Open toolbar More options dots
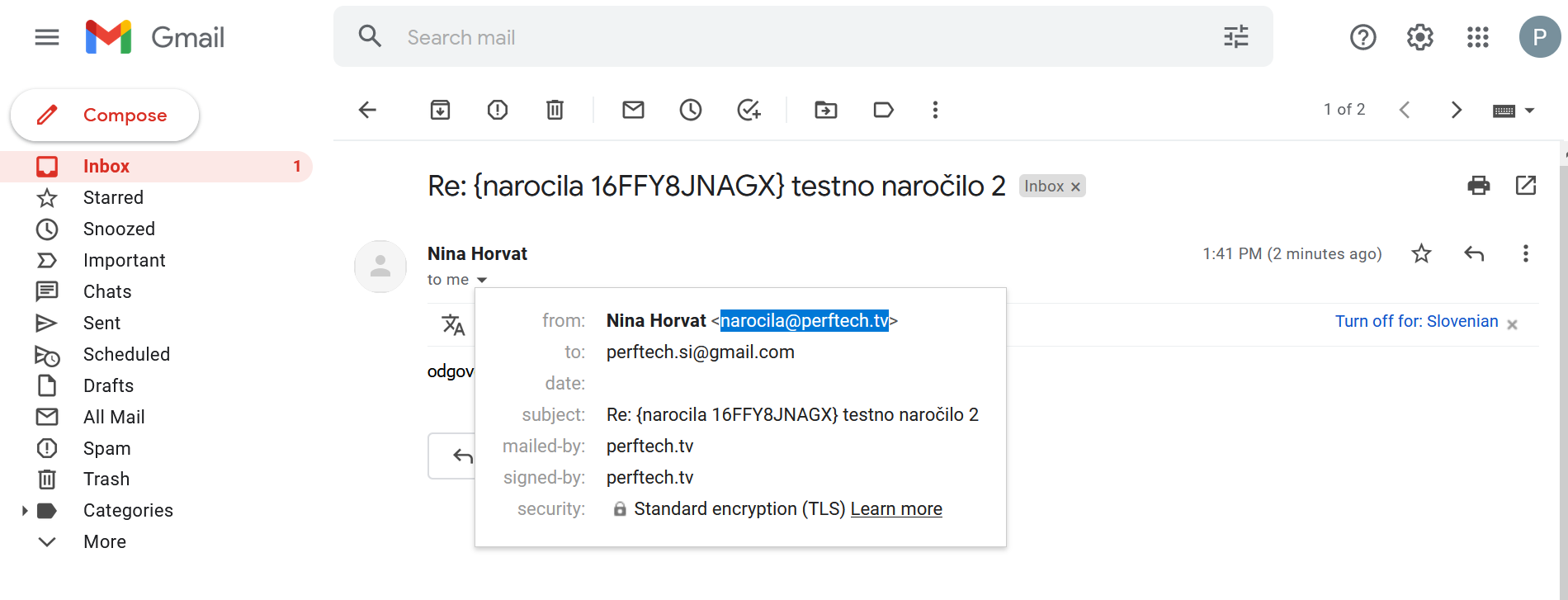Image resolution: width=1568 pixels, height=600 pixels. (x=935, y=110)
